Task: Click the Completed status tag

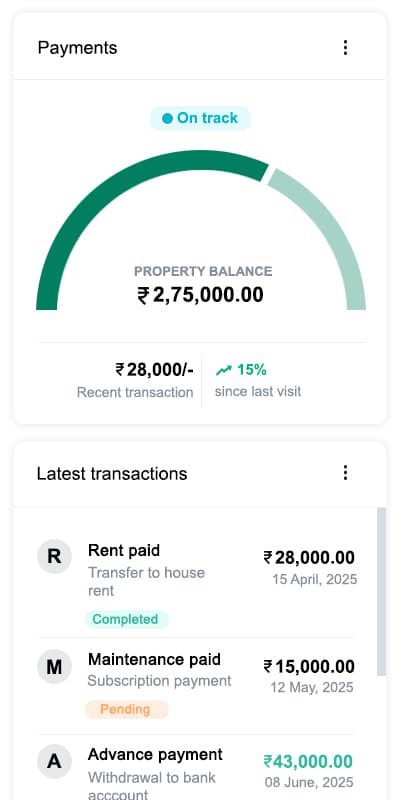Action: pyautogui.click(x=126, y=619)
